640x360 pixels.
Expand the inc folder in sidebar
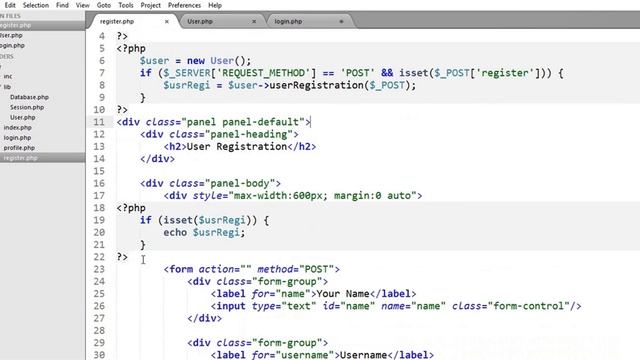pos(8,76)
